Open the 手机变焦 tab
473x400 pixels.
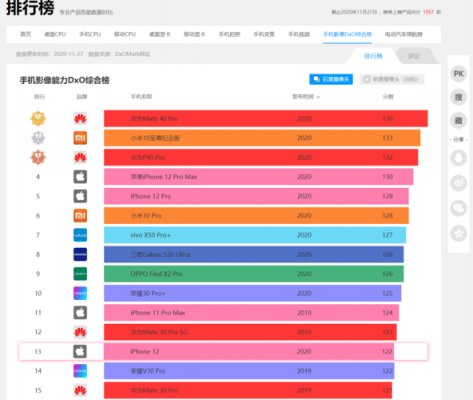pyautogui.click(x=264, y=34)
